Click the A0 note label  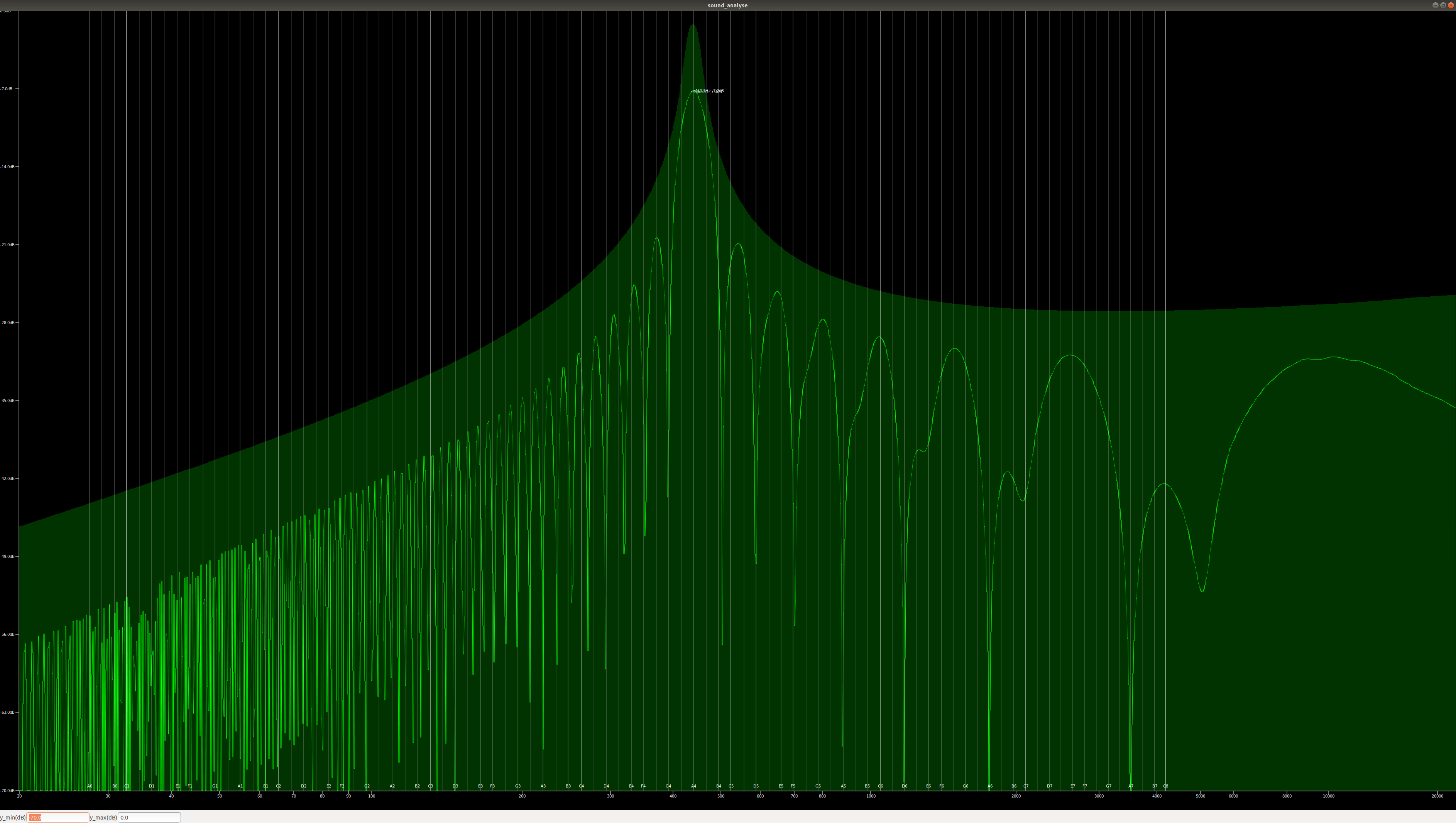[x=90, y=786]
